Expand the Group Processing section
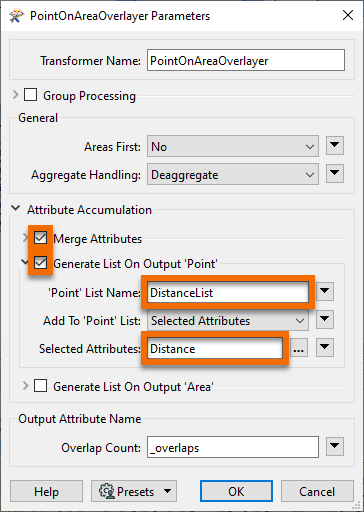Viewport: 364px width, 512px height. pyautogui.click(x=15, y=95)
